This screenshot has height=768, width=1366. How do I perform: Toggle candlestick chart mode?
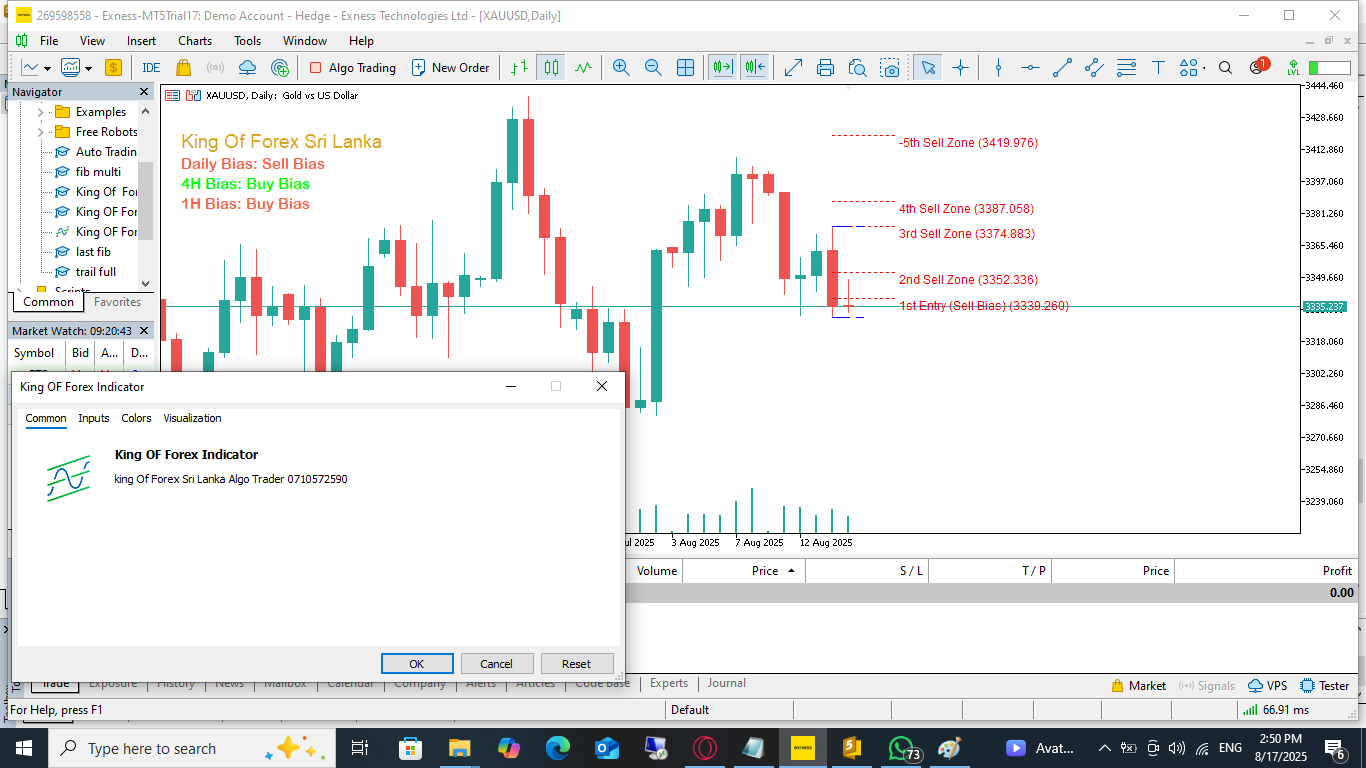[551, 68]
